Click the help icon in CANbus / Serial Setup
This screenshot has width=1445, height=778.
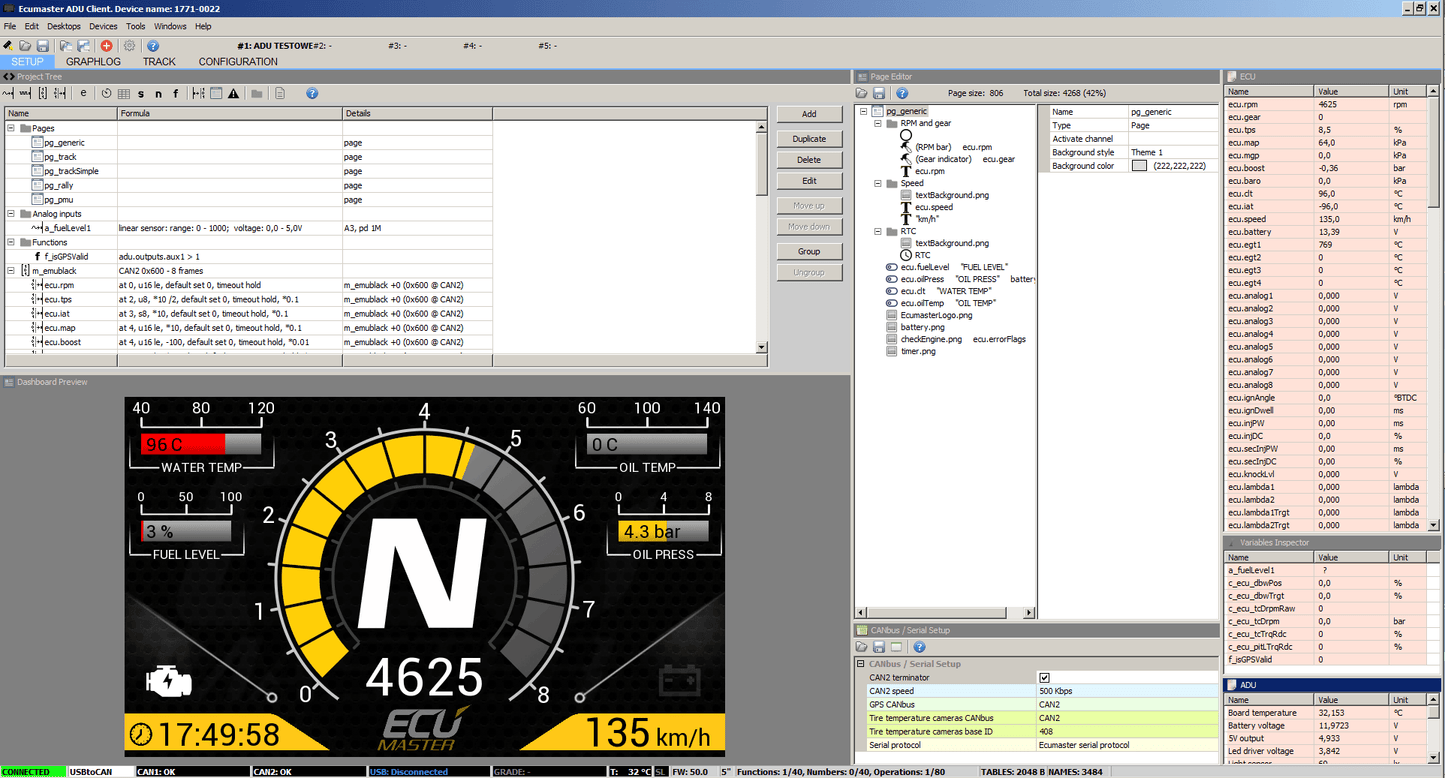click(x=917, y=647)
